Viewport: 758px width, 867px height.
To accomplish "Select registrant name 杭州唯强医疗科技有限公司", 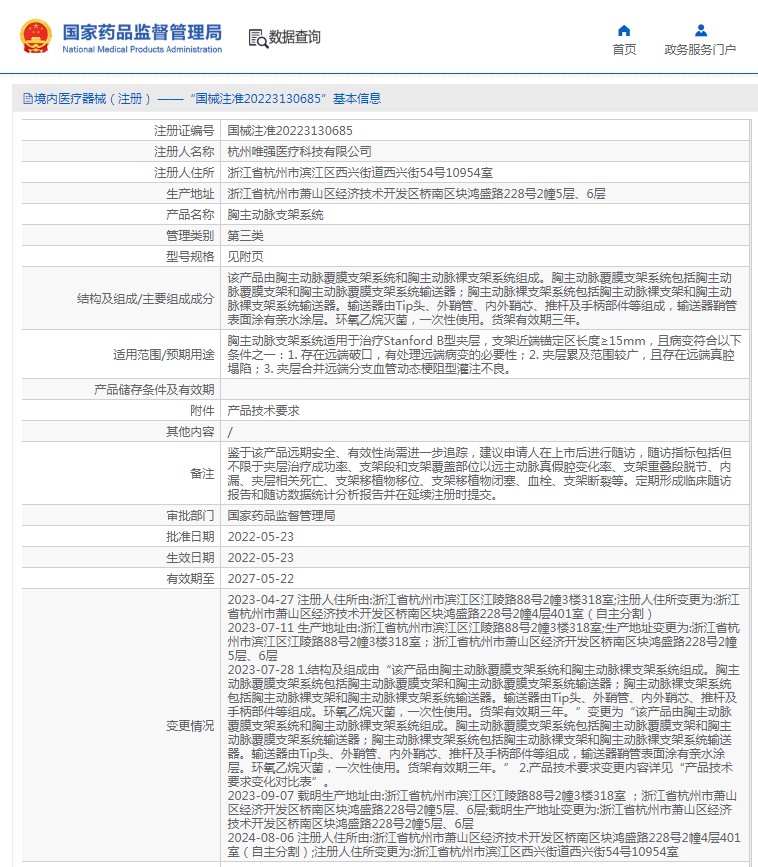I will point(299,152).
